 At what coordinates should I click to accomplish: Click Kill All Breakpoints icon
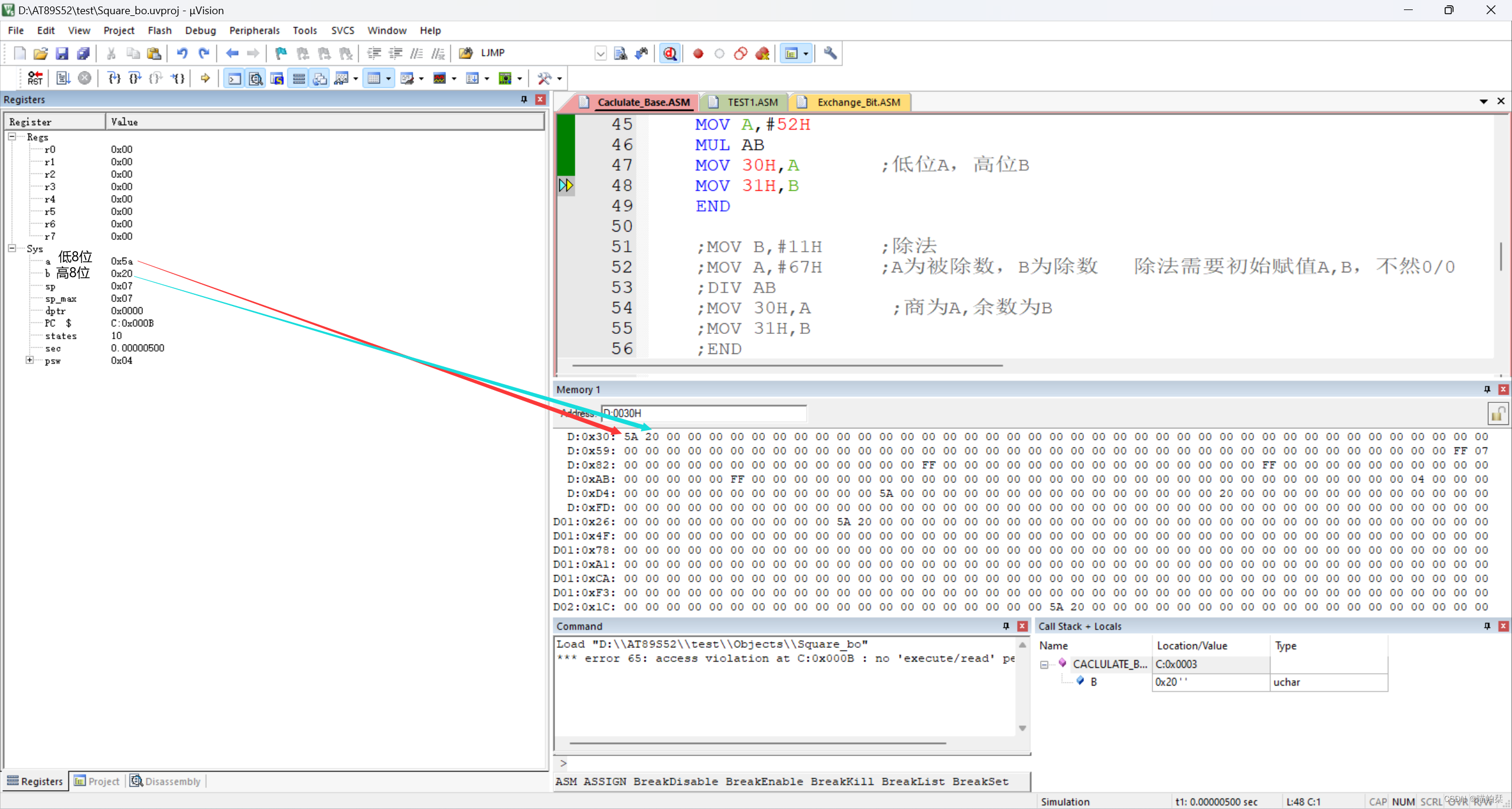click(x=762, y=53)
